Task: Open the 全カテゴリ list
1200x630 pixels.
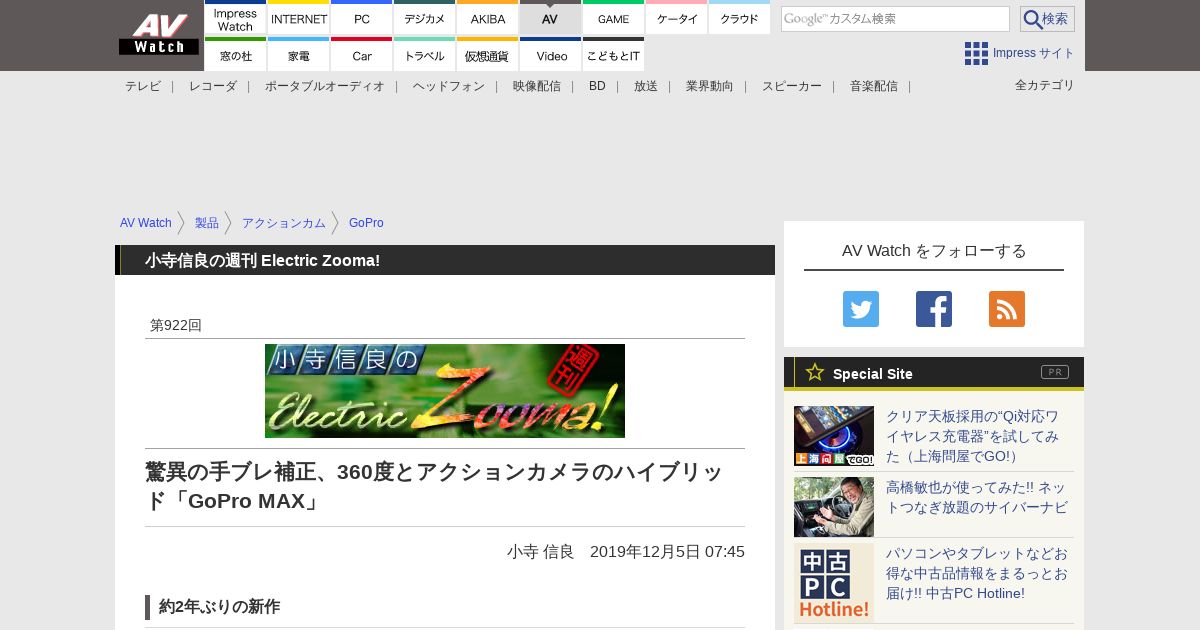Action: coord(1045,85)
